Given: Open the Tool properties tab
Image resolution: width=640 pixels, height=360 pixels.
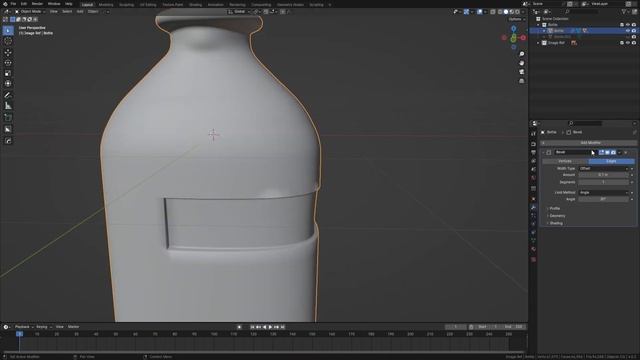Looking at the screenshot, I should pos(533,134).
